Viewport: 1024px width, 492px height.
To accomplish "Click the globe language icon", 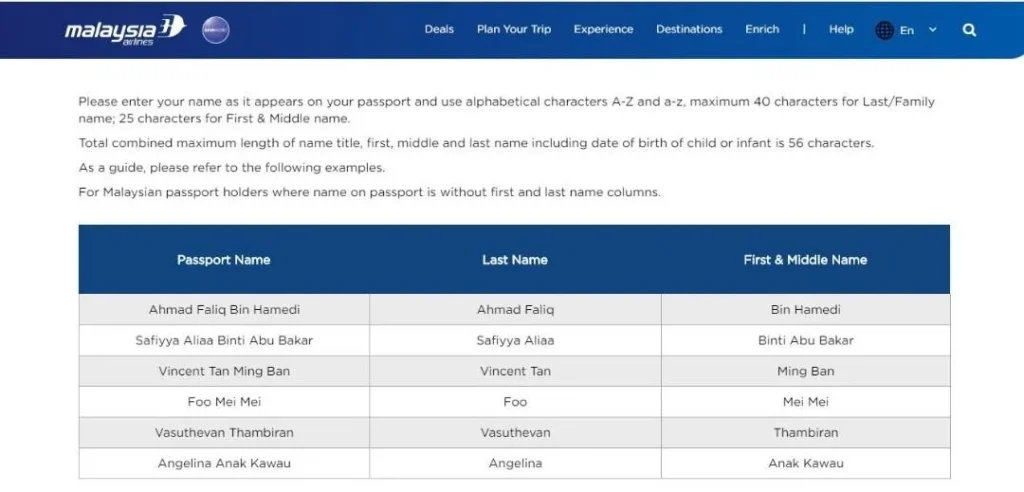I will (884, 30).
